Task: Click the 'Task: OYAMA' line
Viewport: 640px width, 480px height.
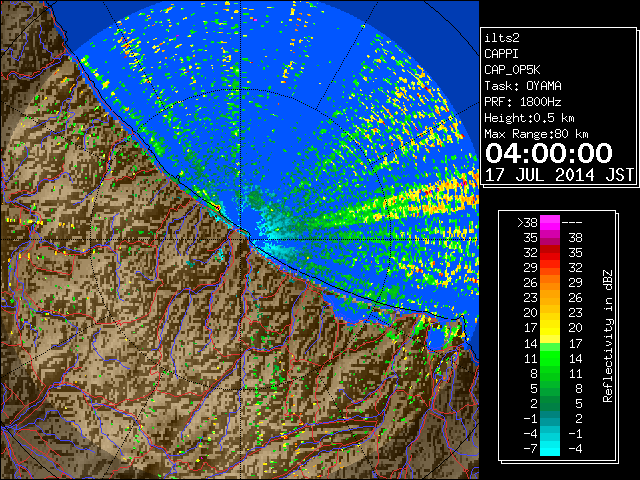Action: click(523, 86)
